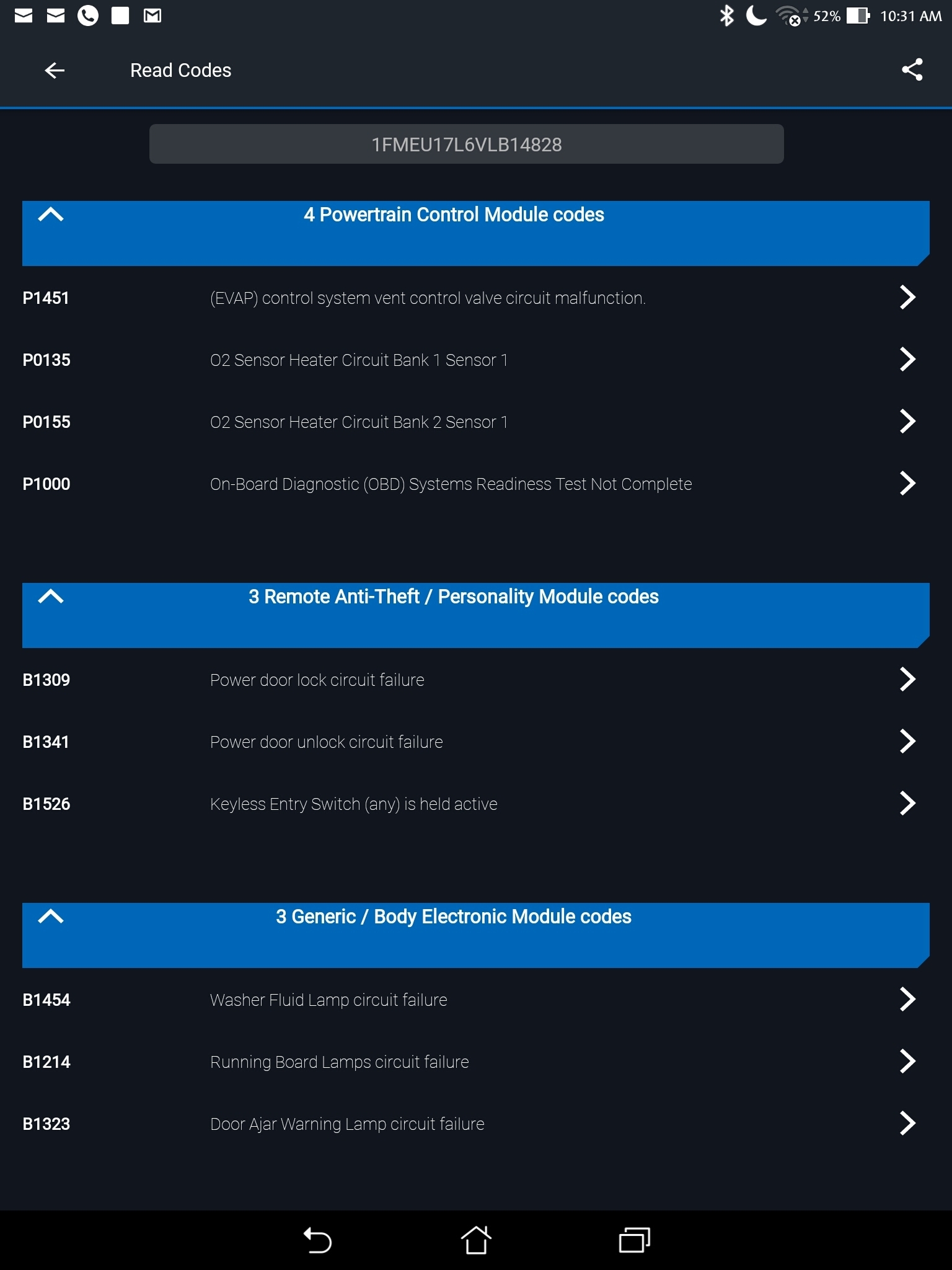Image resolution: width=952 pixels, height=1270 pixels.
Task: Tap the VIN field 1FMEU17L6VLB14828
Action: (466, 144)
